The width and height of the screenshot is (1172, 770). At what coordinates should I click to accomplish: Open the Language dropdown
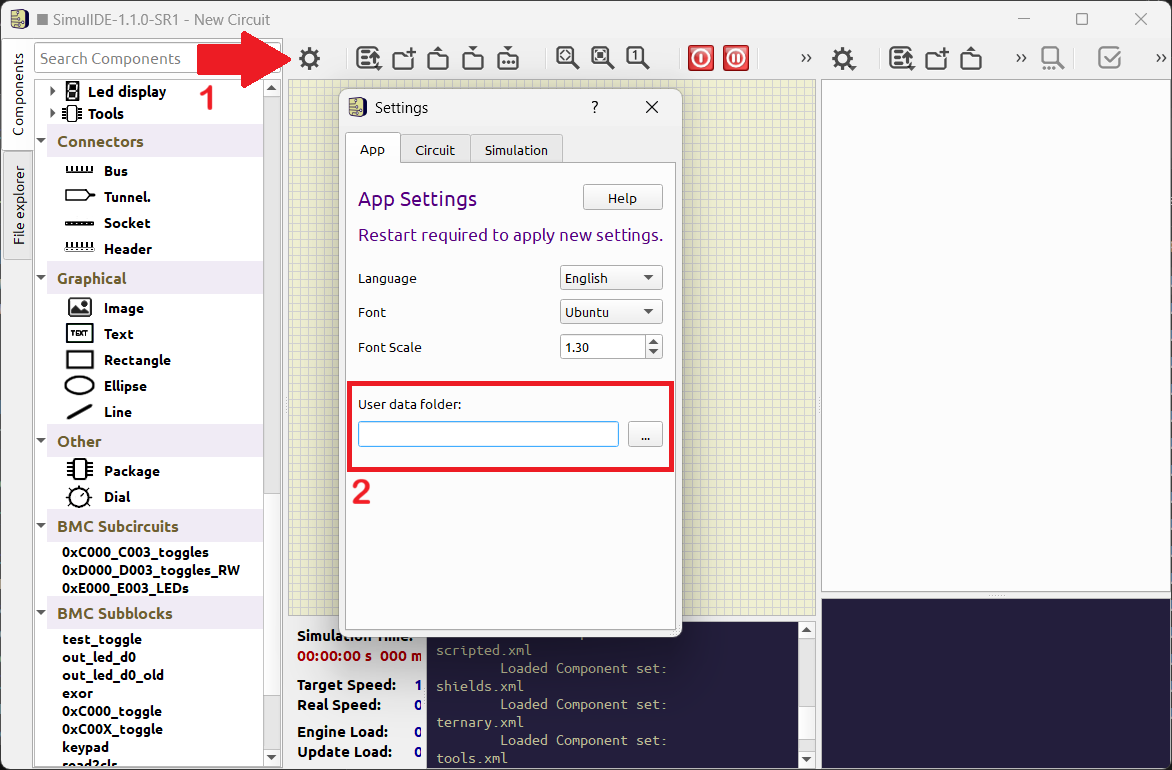[x=610, y=277]
